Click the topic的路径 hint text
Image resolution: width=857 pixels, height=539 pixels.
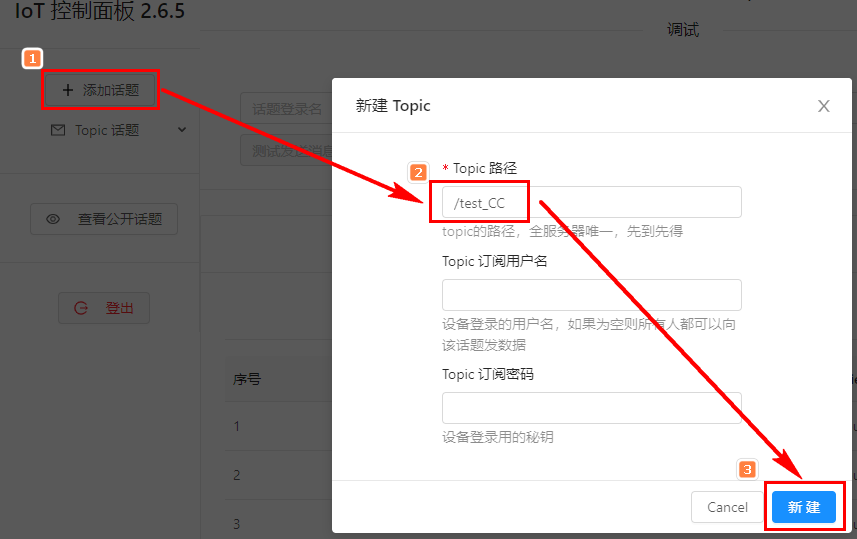pos(562,231)
